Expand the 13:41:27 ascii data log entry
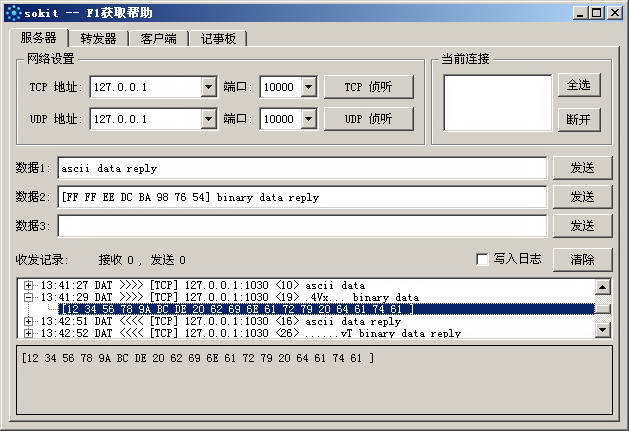The image size is (629, 431). pos(28,285)
